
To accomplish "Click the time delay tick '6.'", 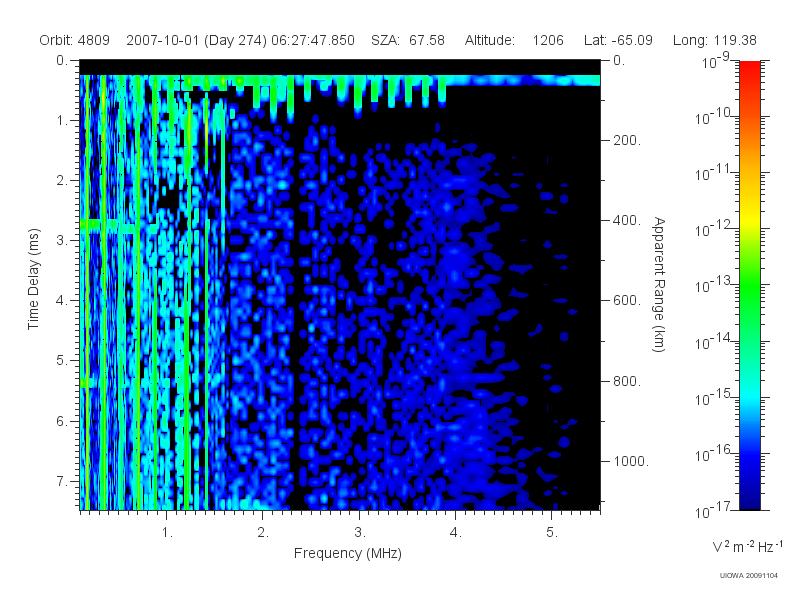I will tap(62, 421).
